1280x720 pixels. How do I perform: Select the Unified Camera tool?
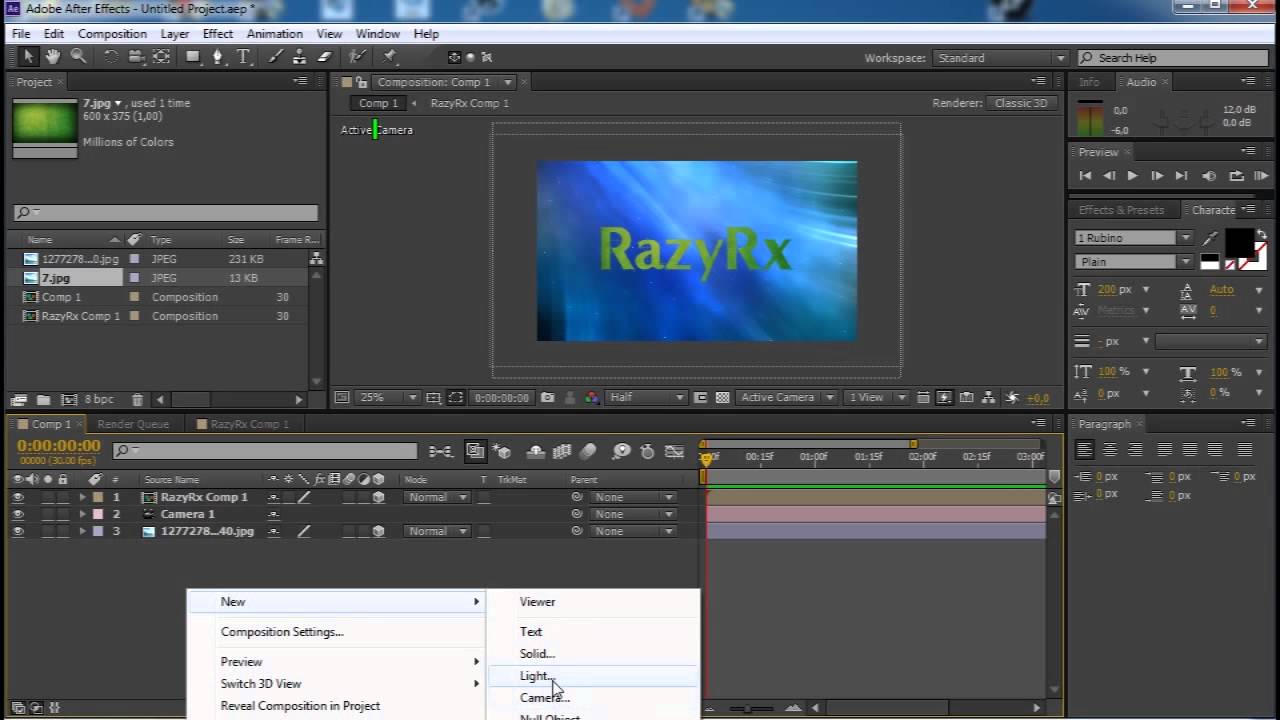(x=136, y=57)
